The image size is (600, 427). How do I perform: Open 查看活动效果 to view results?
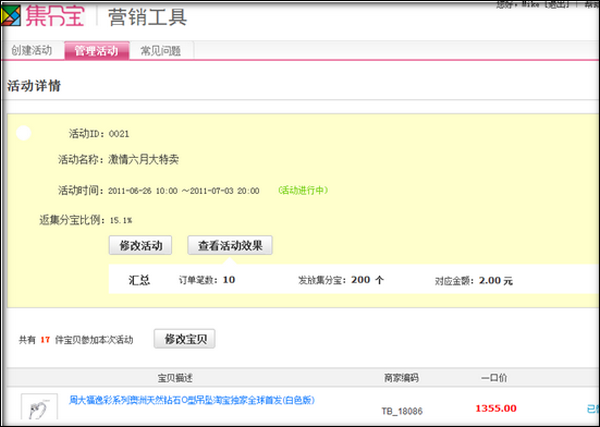click(x=230, y=245)
